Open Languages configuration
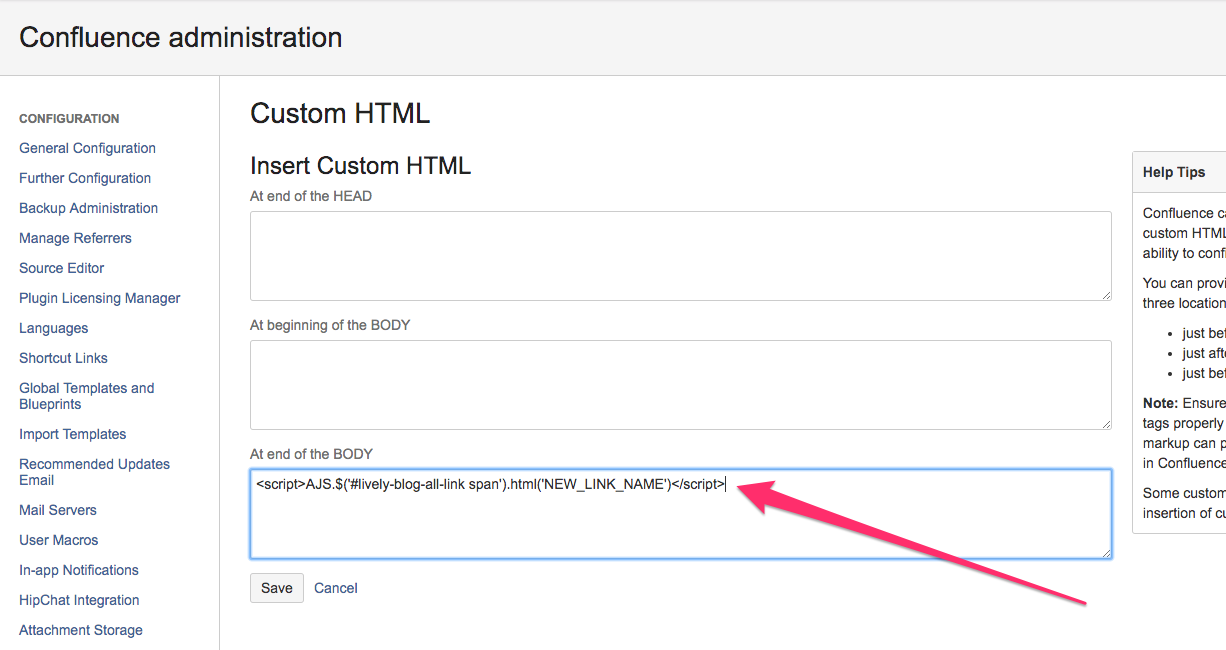This screenshot has width=1226, height=650. [x=53, y=328]
